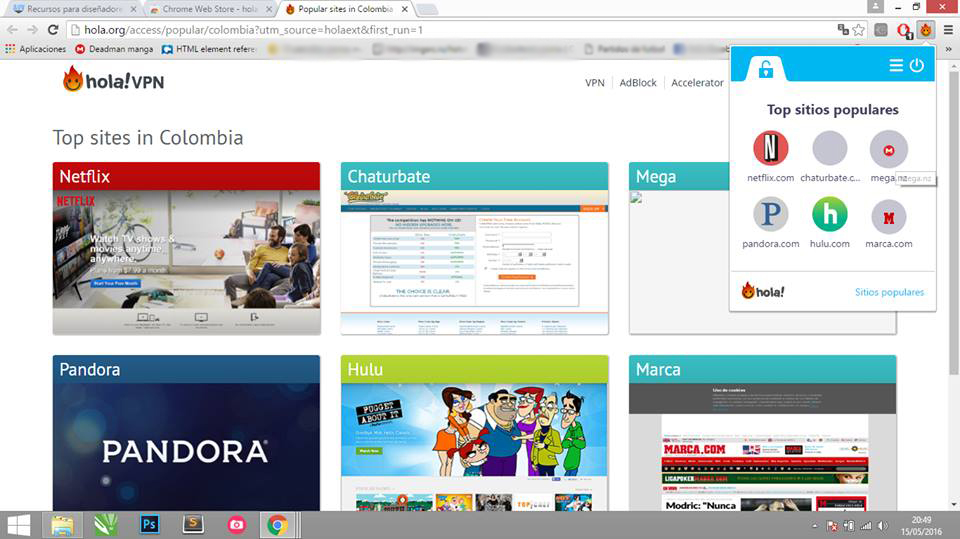
Task: Open the AdBlock navigation link
Action: (637, 83)
